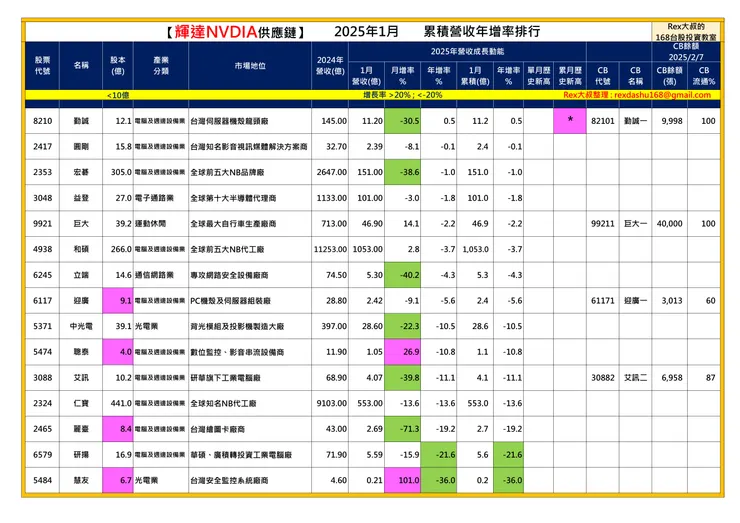740x523 pixels.
Task: Select stock code '3048'
Action: click(x=42, y=198)
